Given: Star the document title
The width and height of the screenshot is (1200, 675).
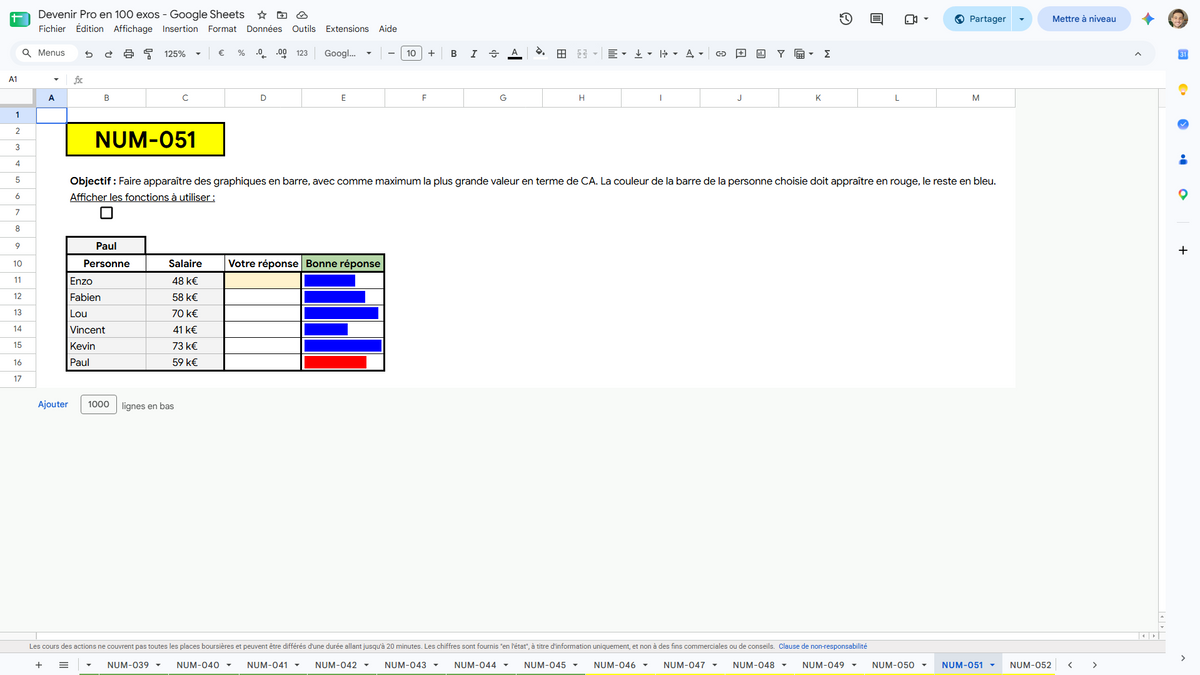Looking at the screenshot, I should tap(262, 15).
